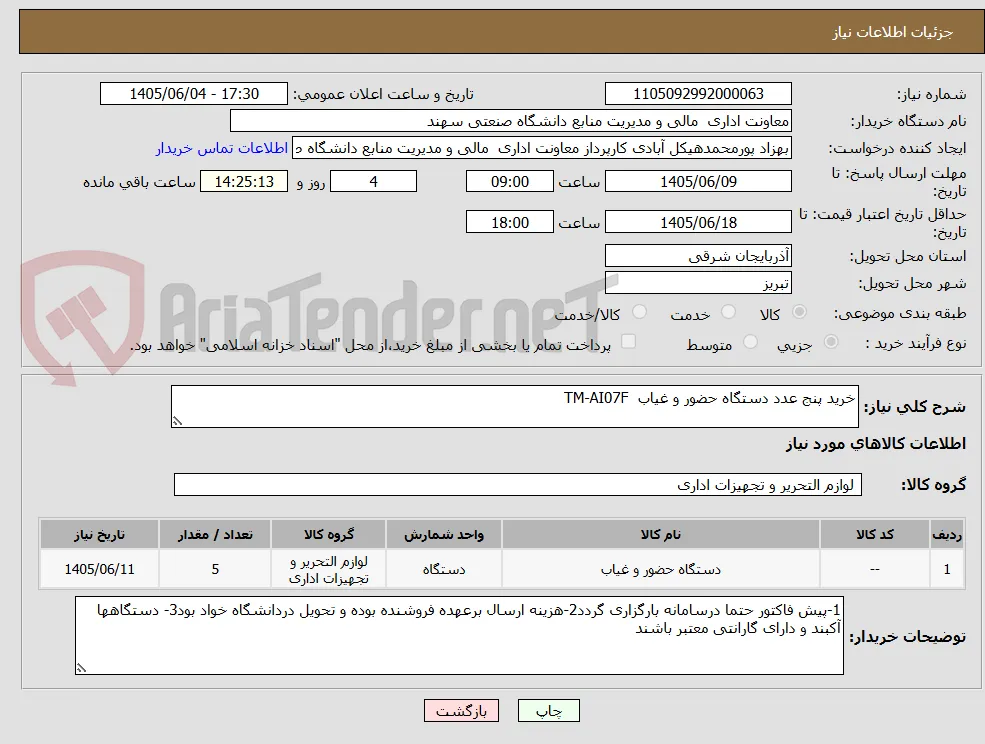Click the ردیف column header
The image size is (985, 744).
[947, 534]
